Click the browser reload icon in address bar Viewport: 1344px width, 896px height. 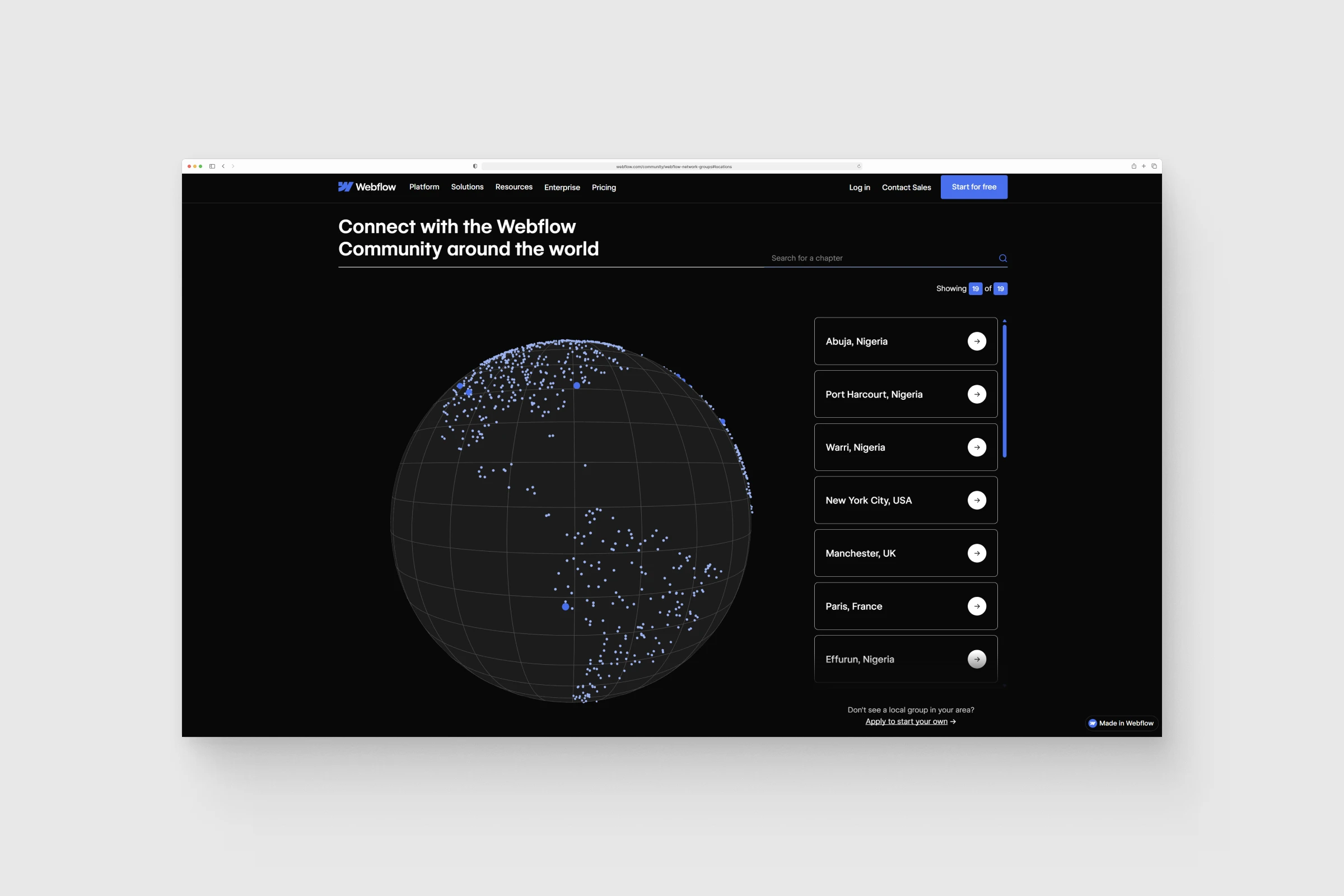click(858, 166)
